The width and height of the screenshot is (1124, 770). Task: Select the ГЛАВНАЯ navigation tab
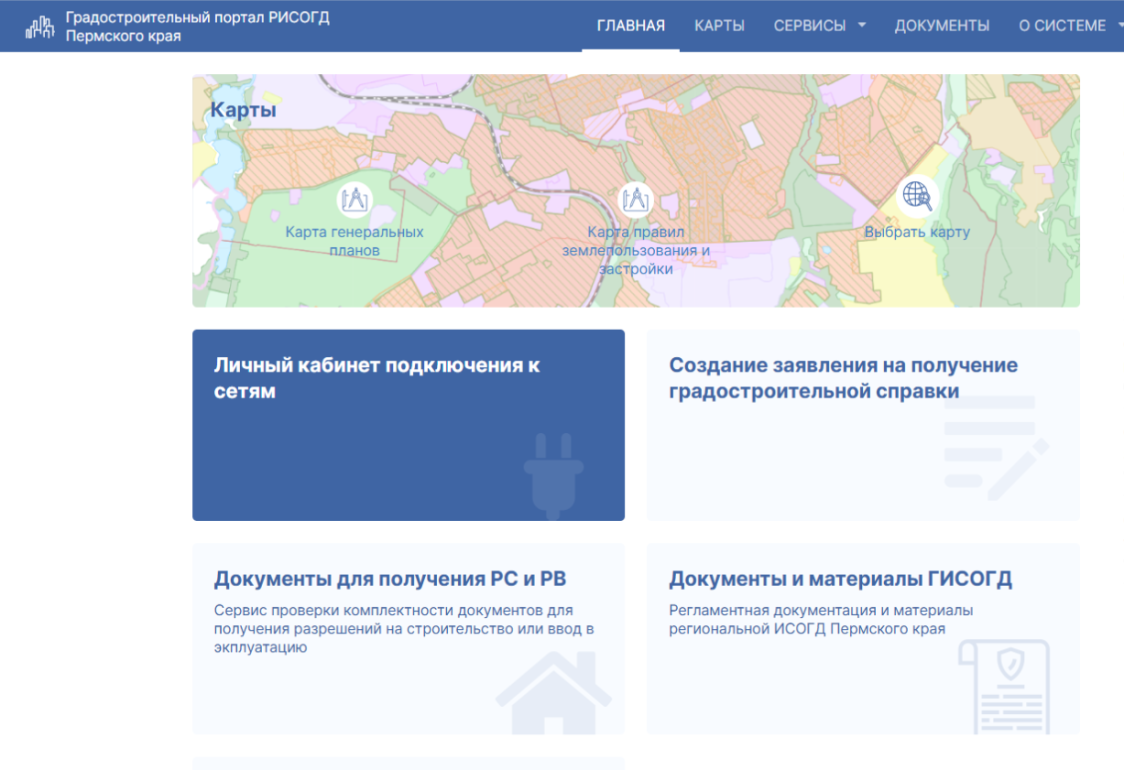pyautogui.click(x=629, y=26)
